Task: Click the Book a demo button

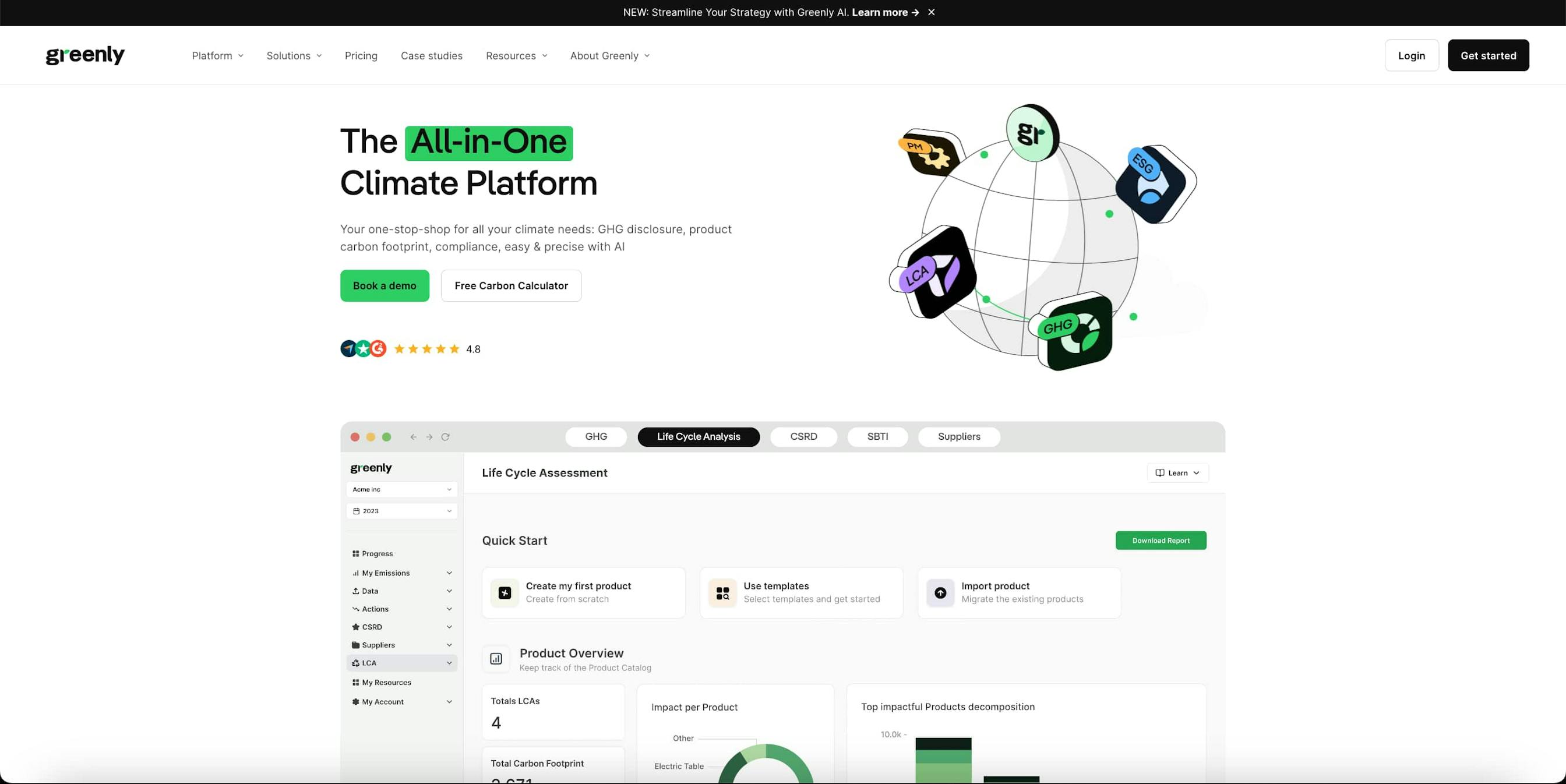Action: click(384, 285)
